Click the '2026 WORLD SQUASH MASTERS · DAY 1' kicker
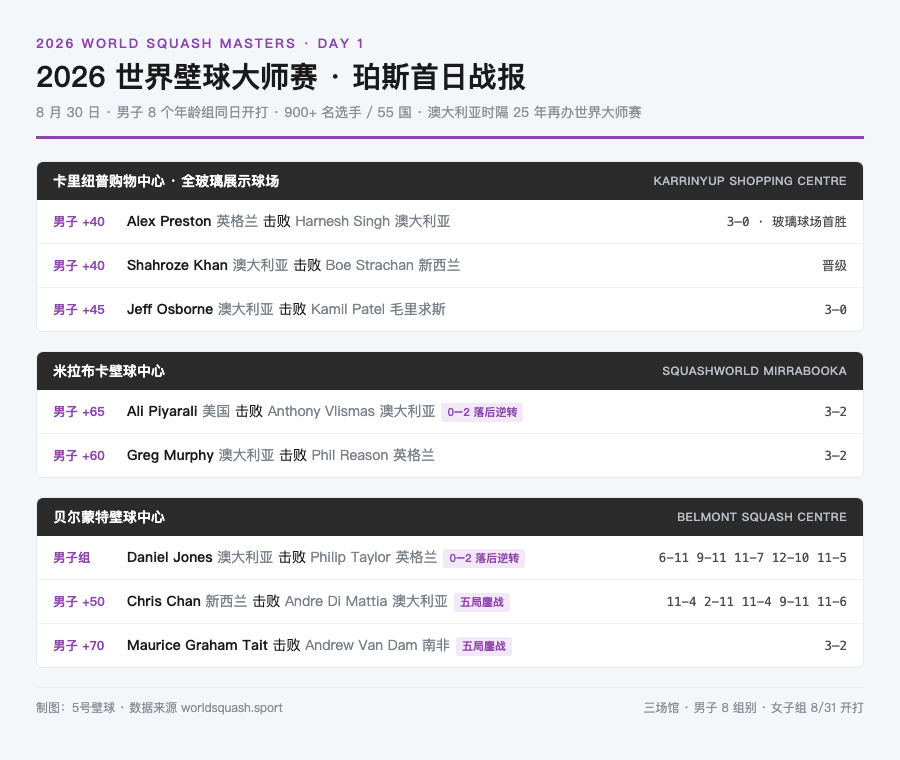 (x=200, y=44)
